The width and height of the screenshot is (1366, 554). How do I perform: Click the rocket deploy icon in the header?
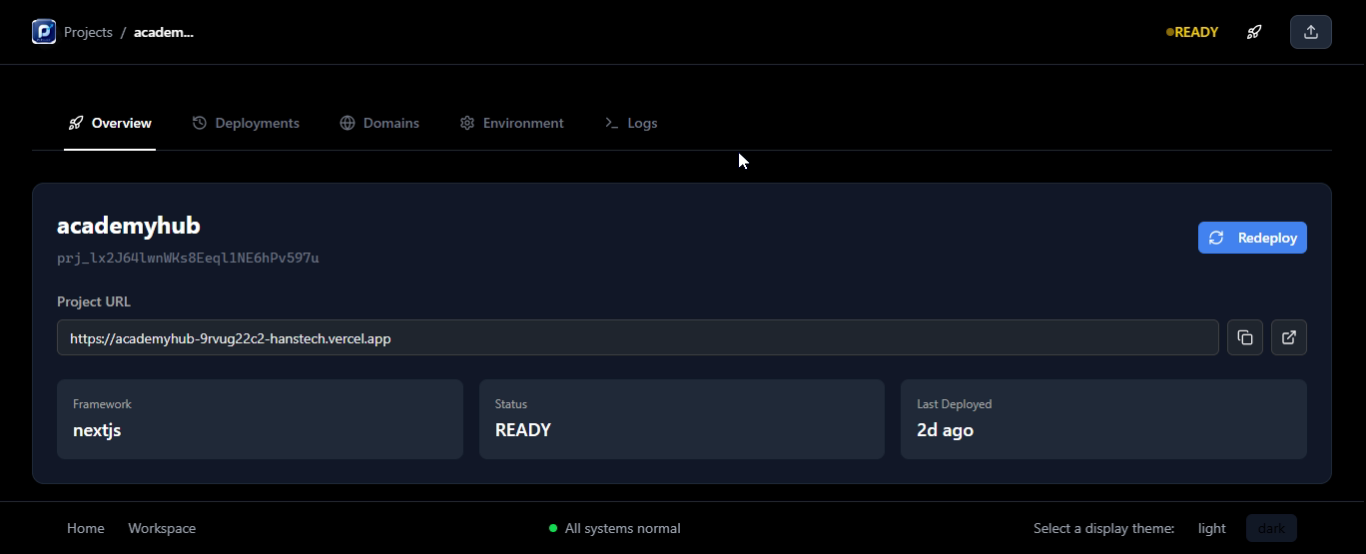1254,32
